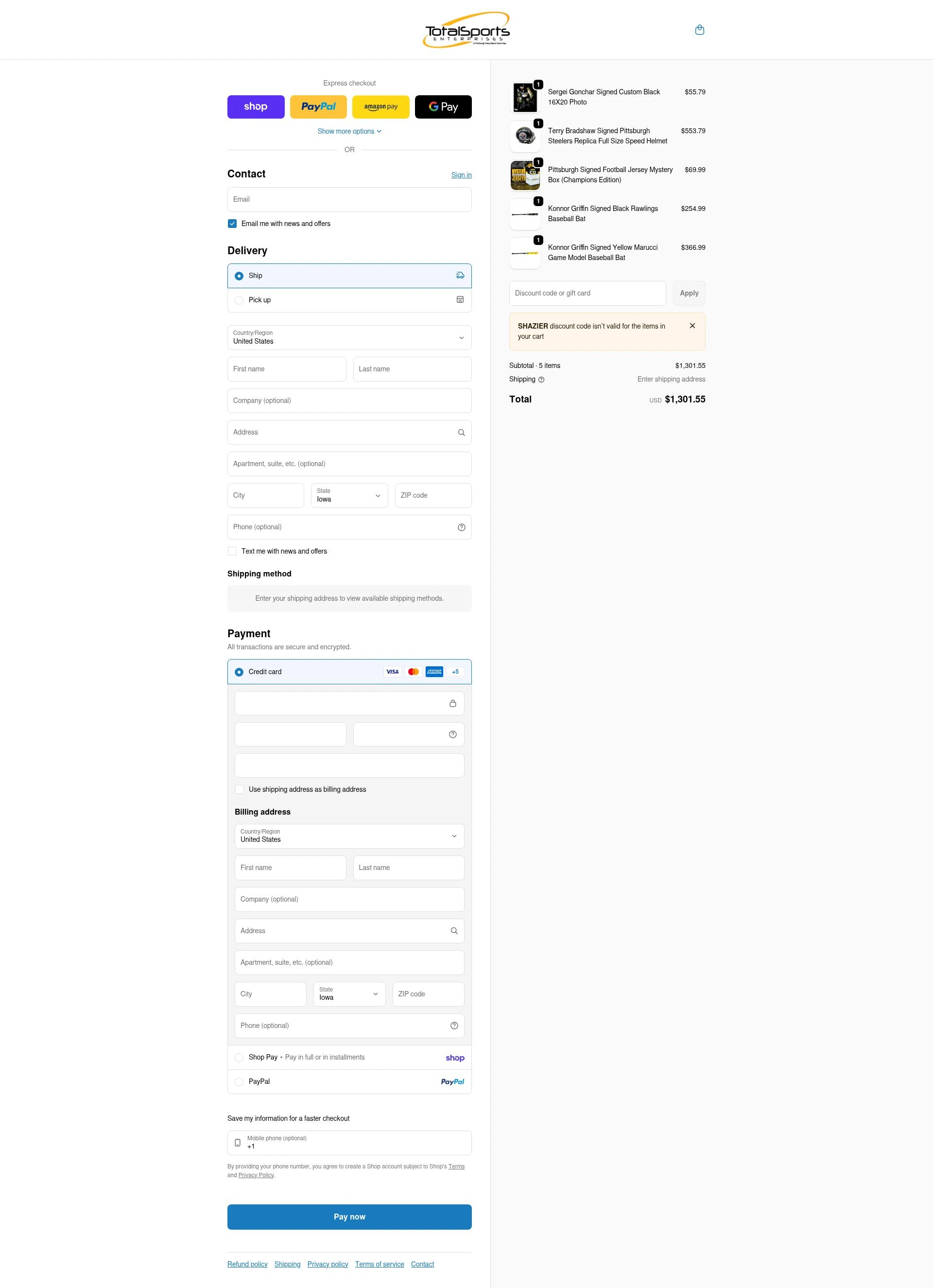Uncheck Email me with news and offers
This screenshot has width=933, height=1288.
[x=232, y=224]
